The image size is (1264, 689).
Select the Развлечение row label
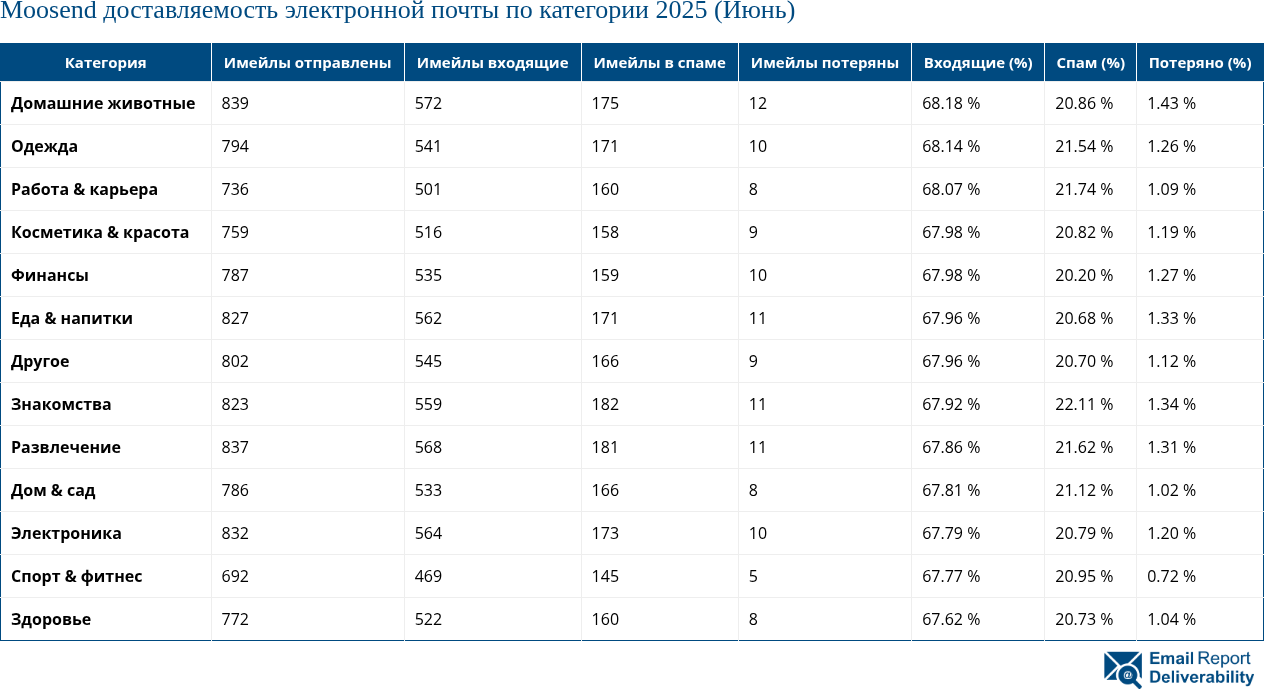[x=66, y=447]
